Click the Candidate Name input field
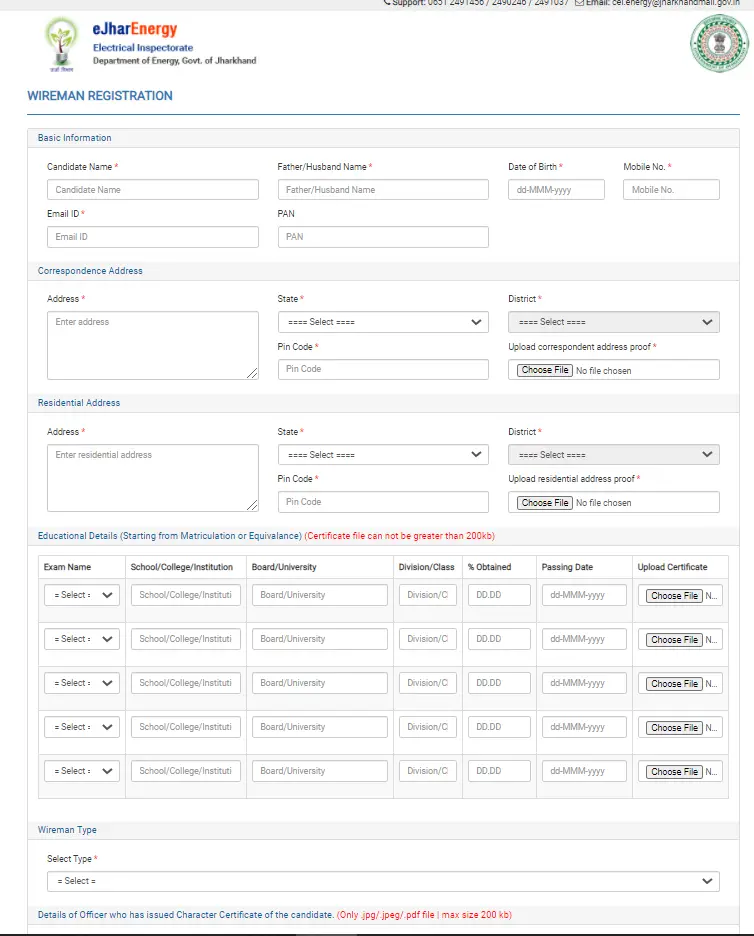 tap(152, 190)
